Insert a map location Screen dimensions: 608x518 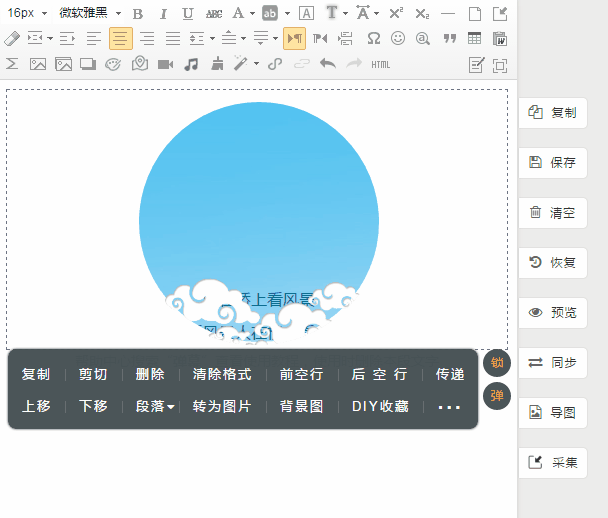coord(140,63)
